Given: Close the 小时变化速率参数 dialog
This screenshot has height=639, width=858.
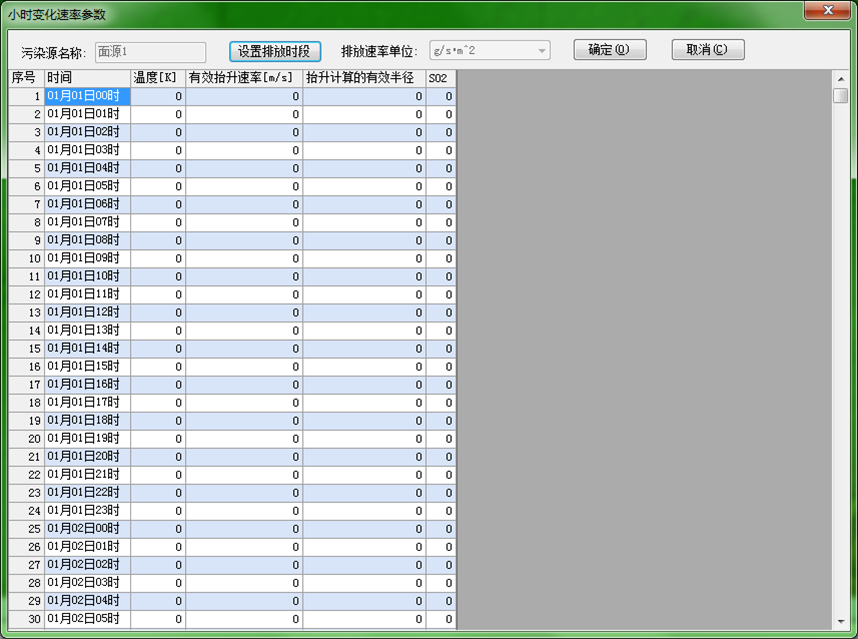Looking at the screenshot, I should pyautogui.click(x=828, y=11).
